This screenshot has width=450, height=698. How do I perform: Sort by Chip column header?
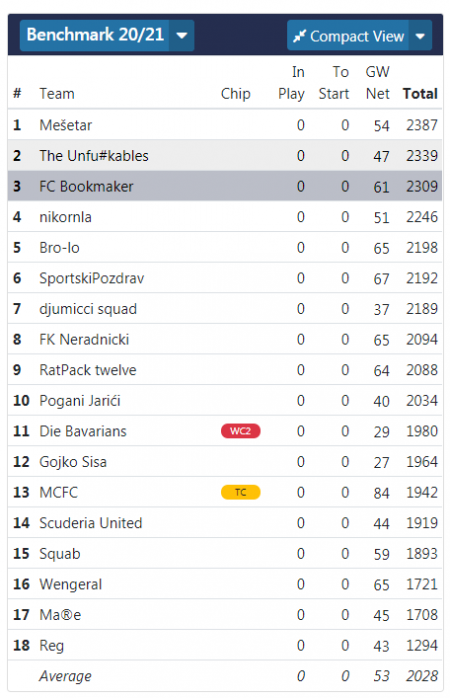235,93
